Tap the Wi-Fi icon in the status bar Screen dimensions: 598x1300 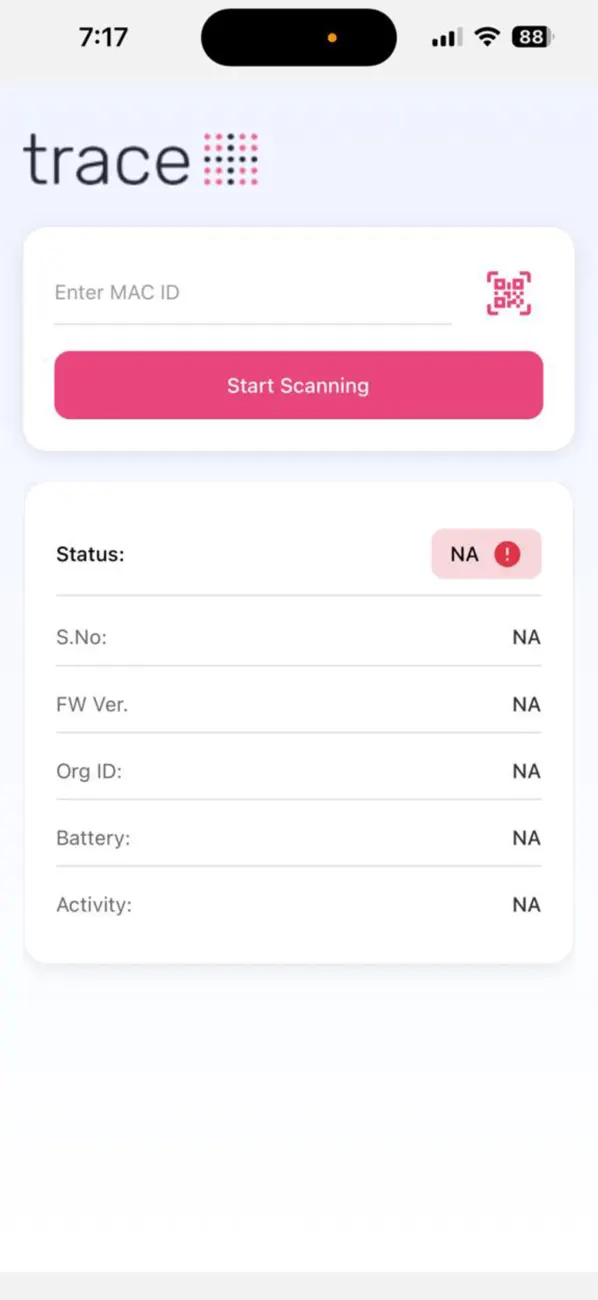click(486, 37)
